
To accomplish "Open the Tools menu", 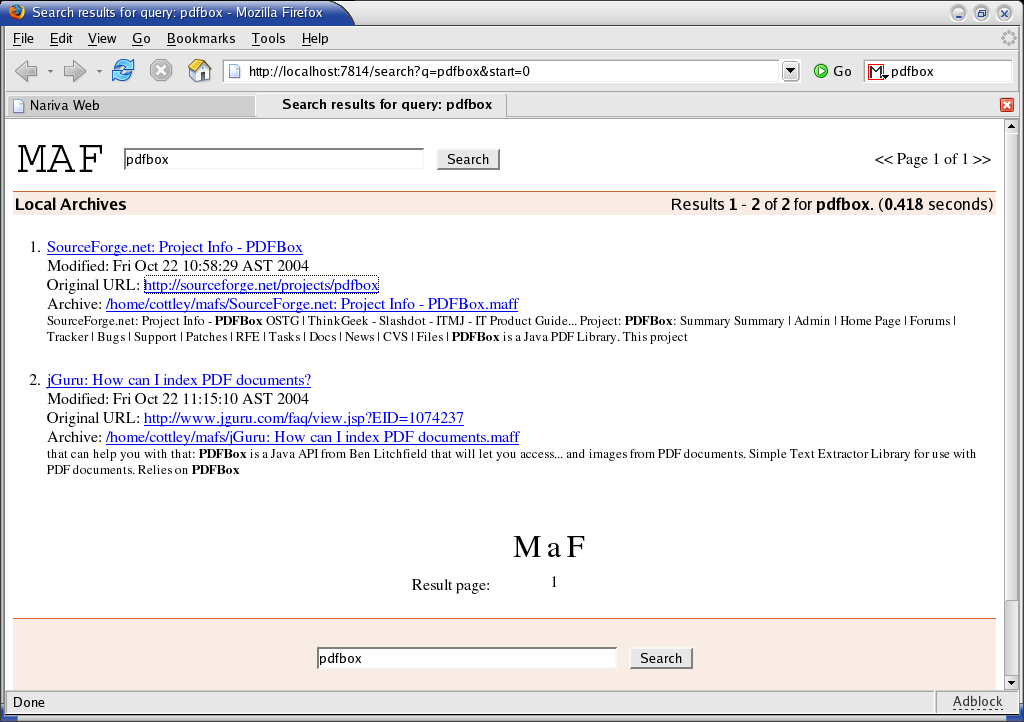I will [268, 39].
